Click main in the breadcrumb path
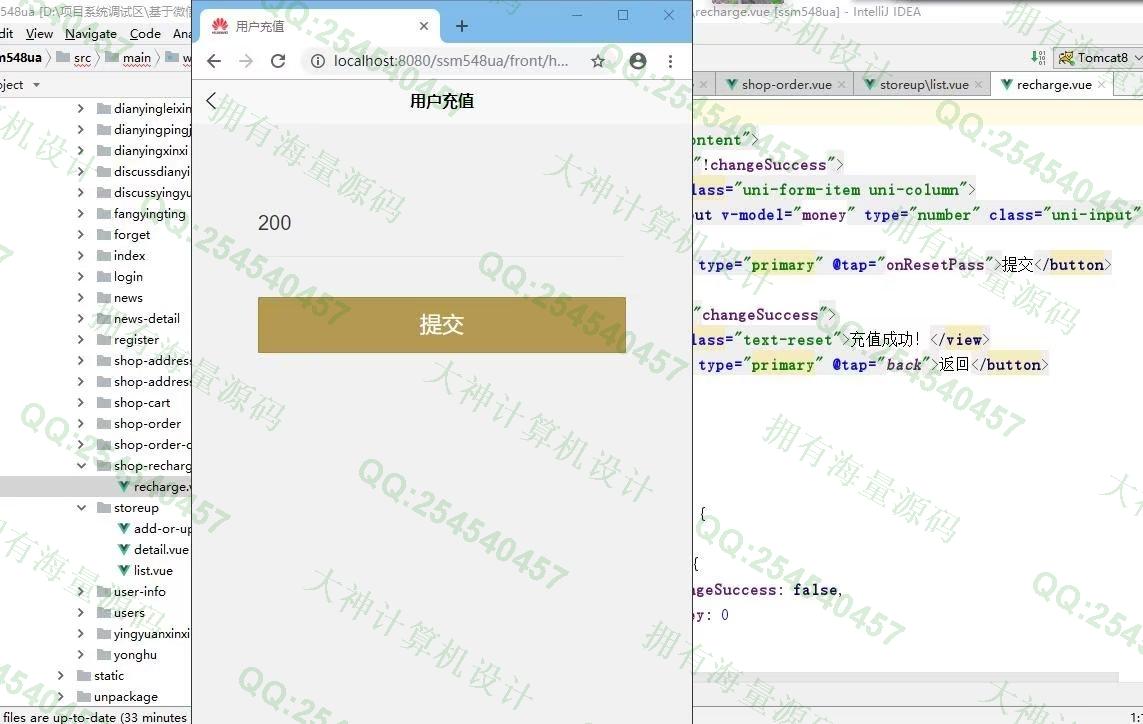This screenshot has width=1143, height=724. [137, 58]
